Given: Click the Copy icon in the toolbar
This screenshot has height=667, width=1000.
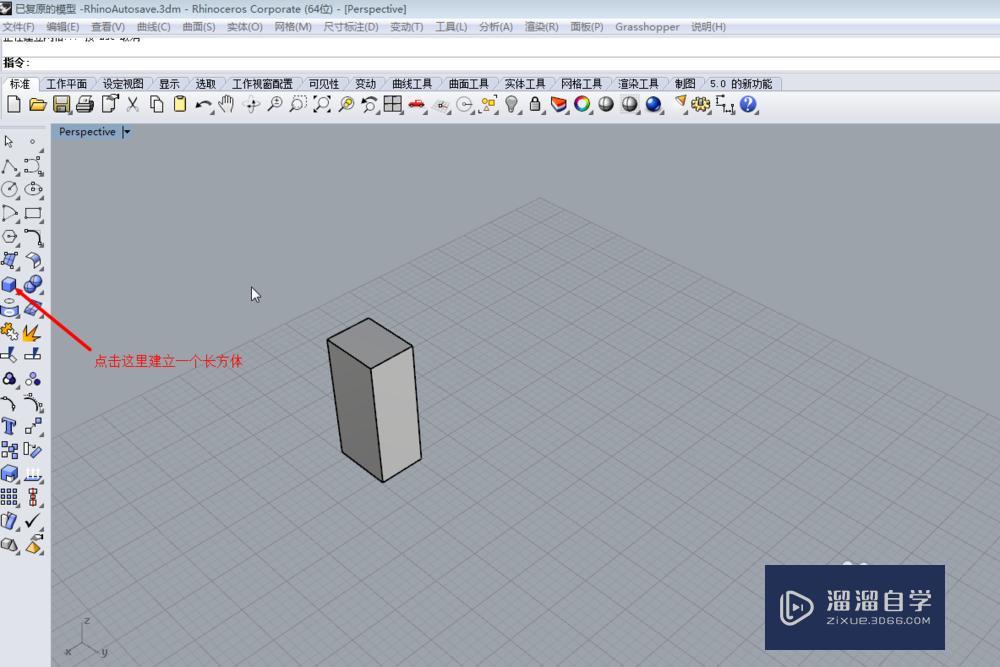Looking at the screenshot, I should click(156, 105).
